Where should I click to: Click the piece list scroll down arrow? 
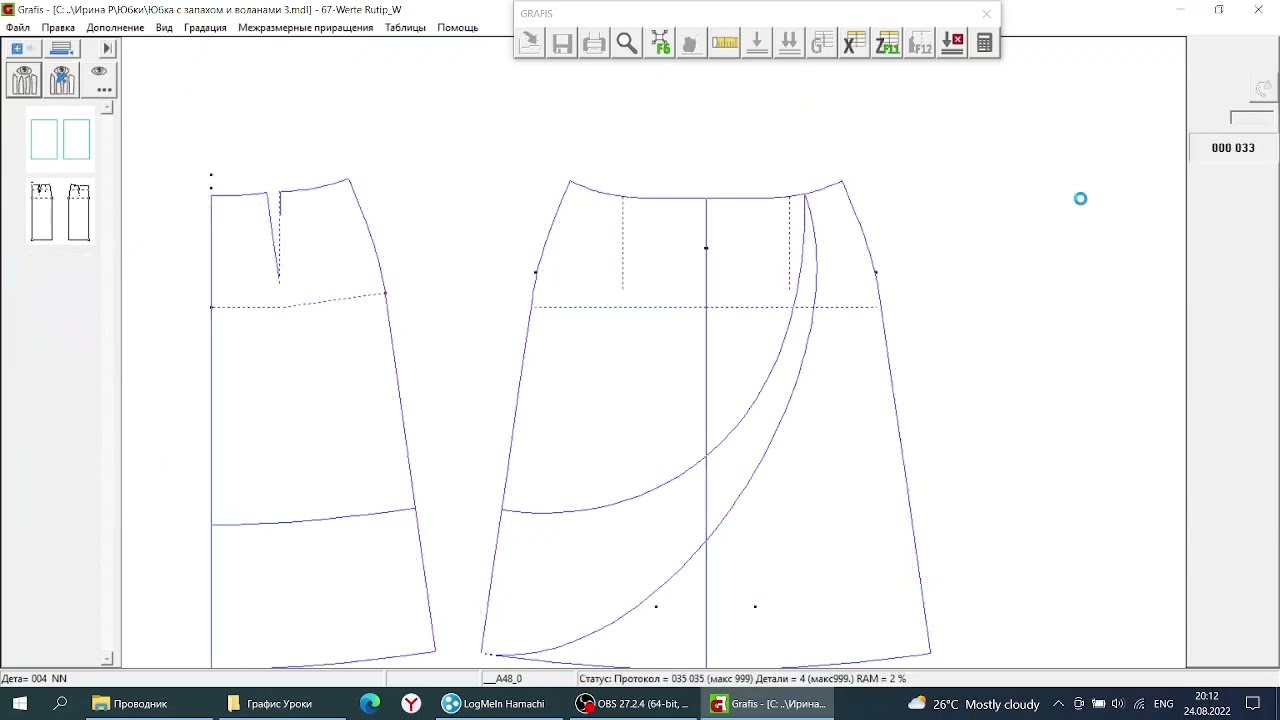107,658
